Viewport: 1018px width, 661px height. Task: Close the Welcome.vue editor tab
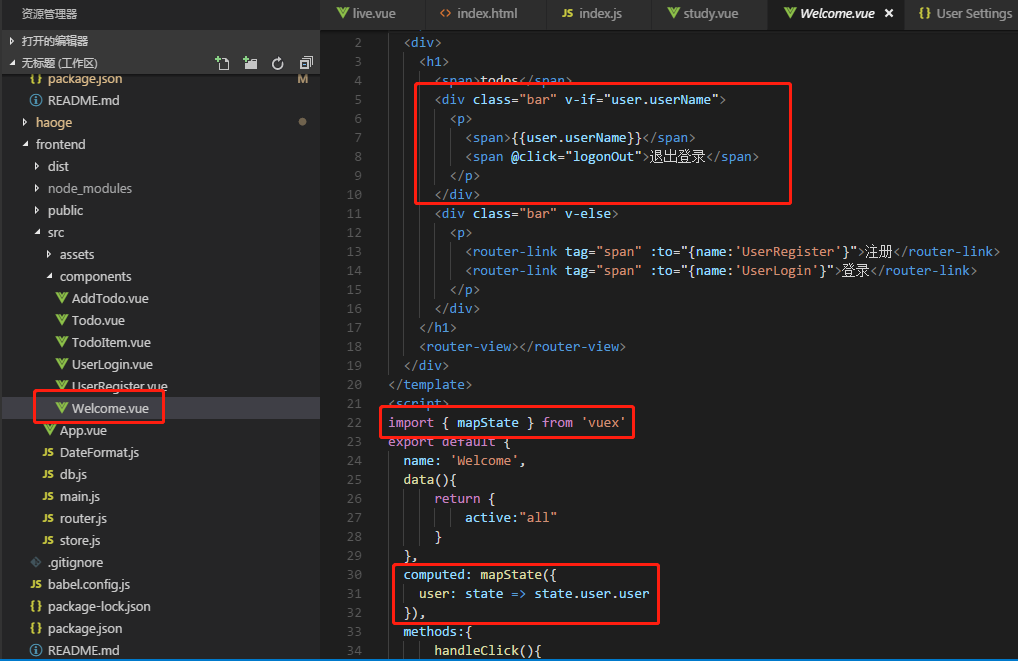click(x=888, y=13)
